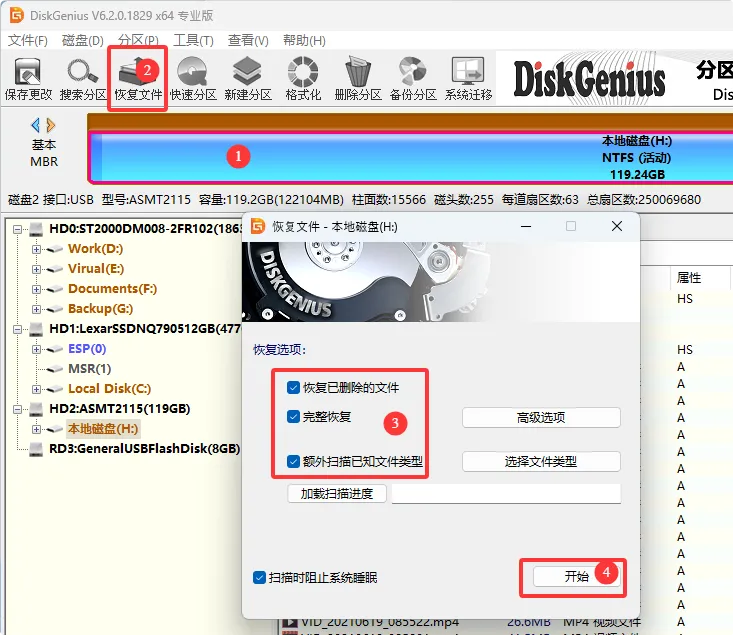Click the 高级选项 advanced options button
The image size is (733, 635).
(541, 417)
